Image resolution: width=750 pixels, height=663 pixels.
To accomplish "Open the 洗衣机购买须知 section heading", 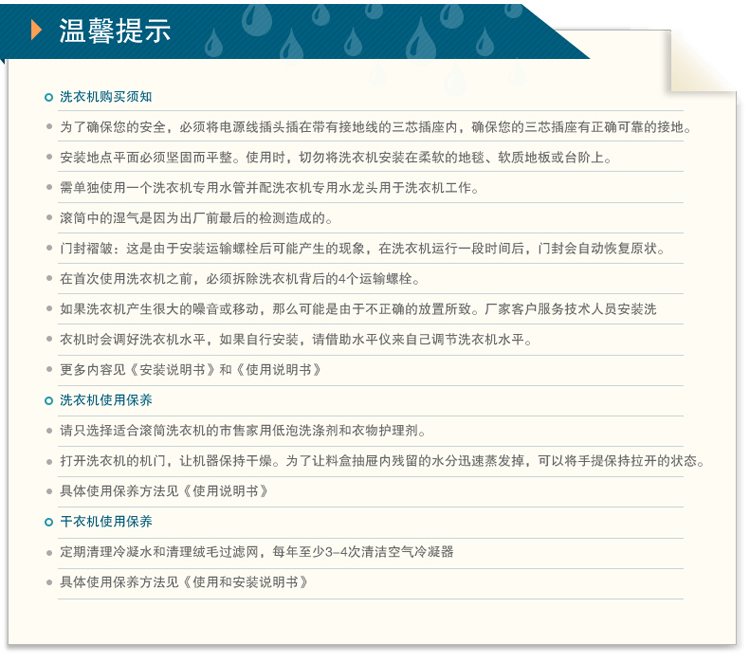I will 105,97.
